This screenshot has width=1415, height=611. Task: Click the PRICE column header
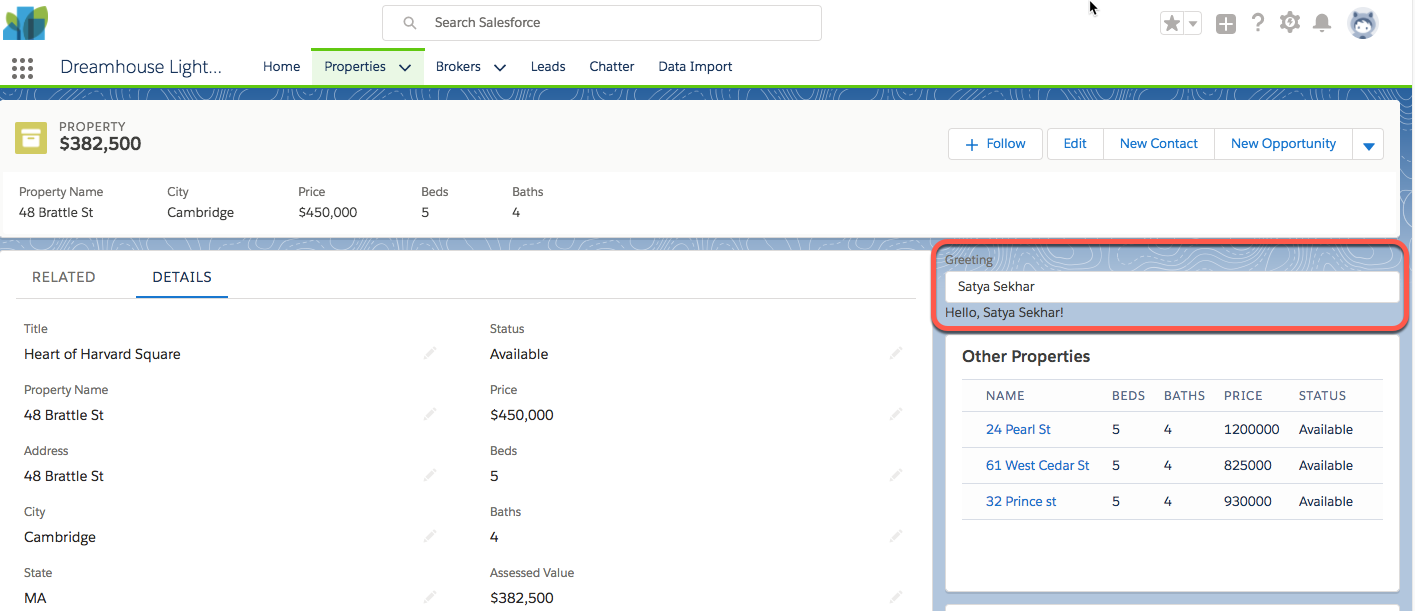1243,396
